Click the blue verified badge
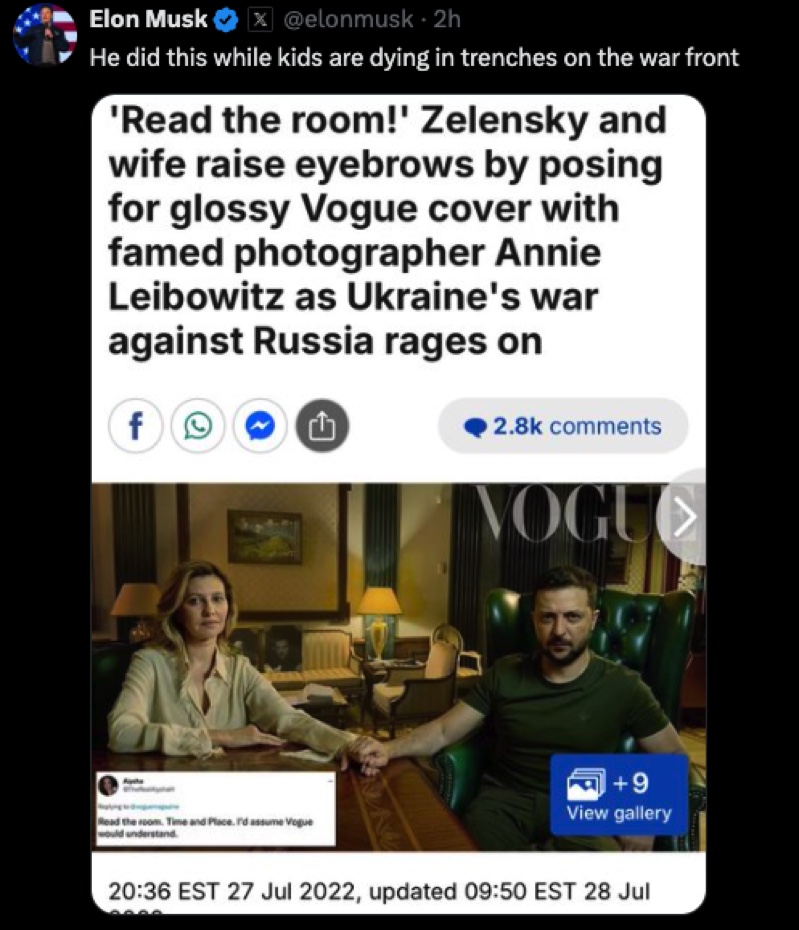 pyautogui.click(x=226, y=21)
